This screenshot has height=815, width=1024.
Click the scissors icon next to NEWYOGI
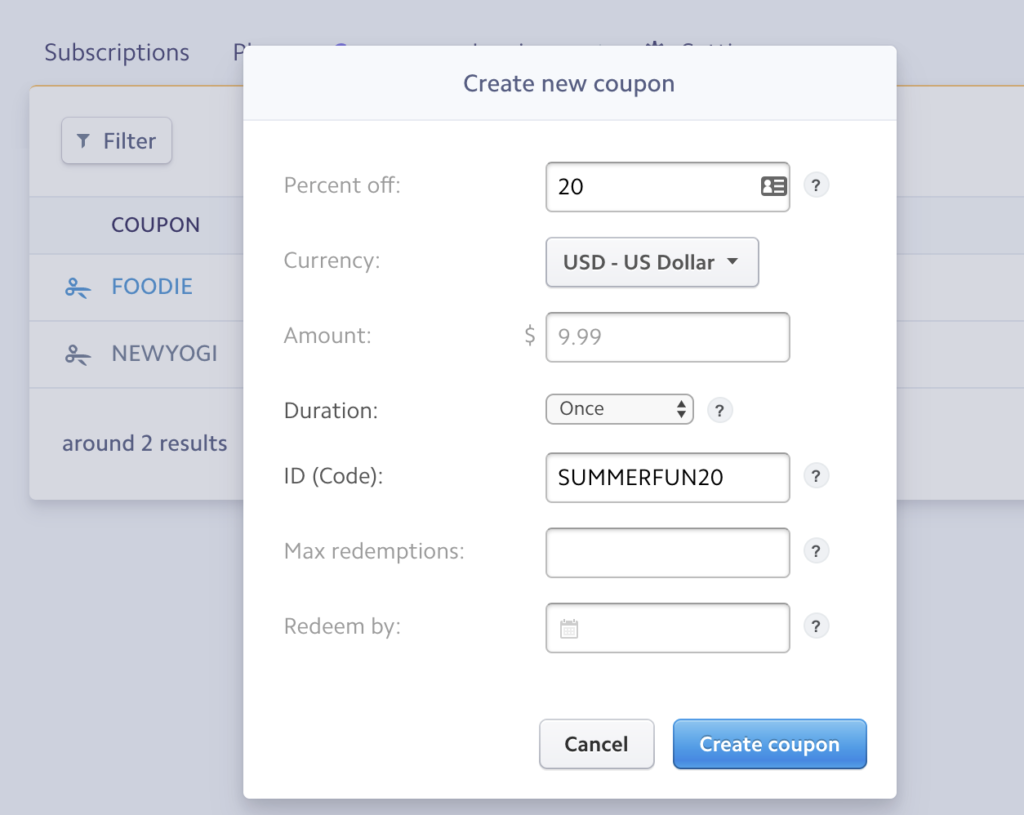point(78,355)
